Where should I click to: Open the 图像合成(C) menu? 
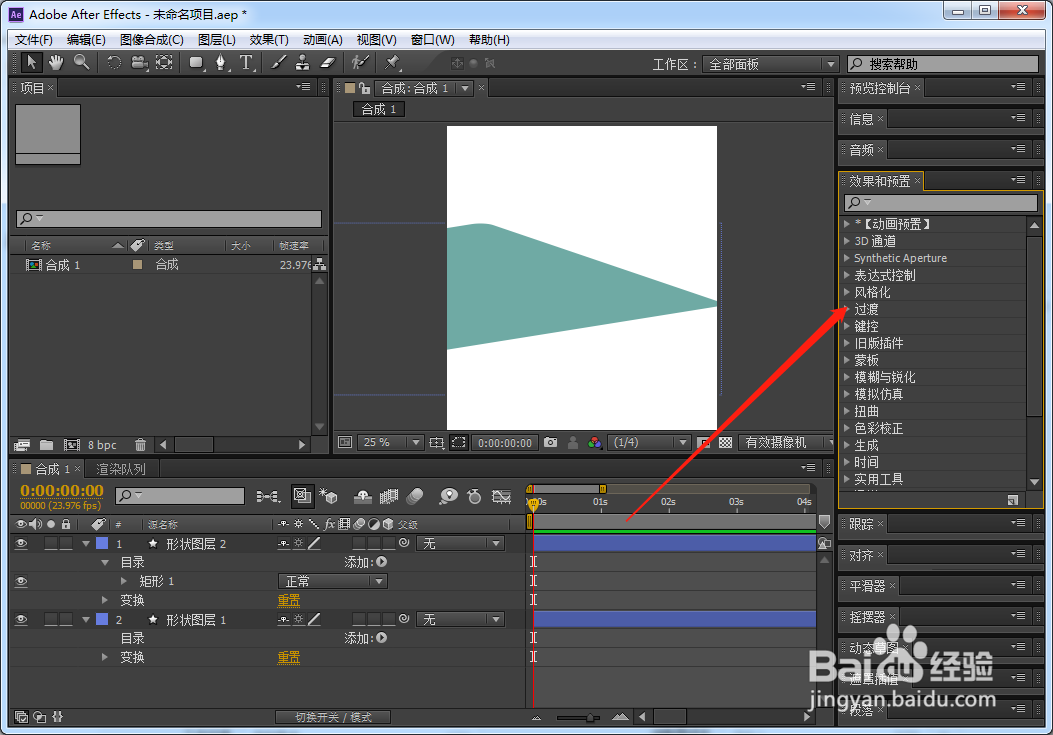(152, 40)
